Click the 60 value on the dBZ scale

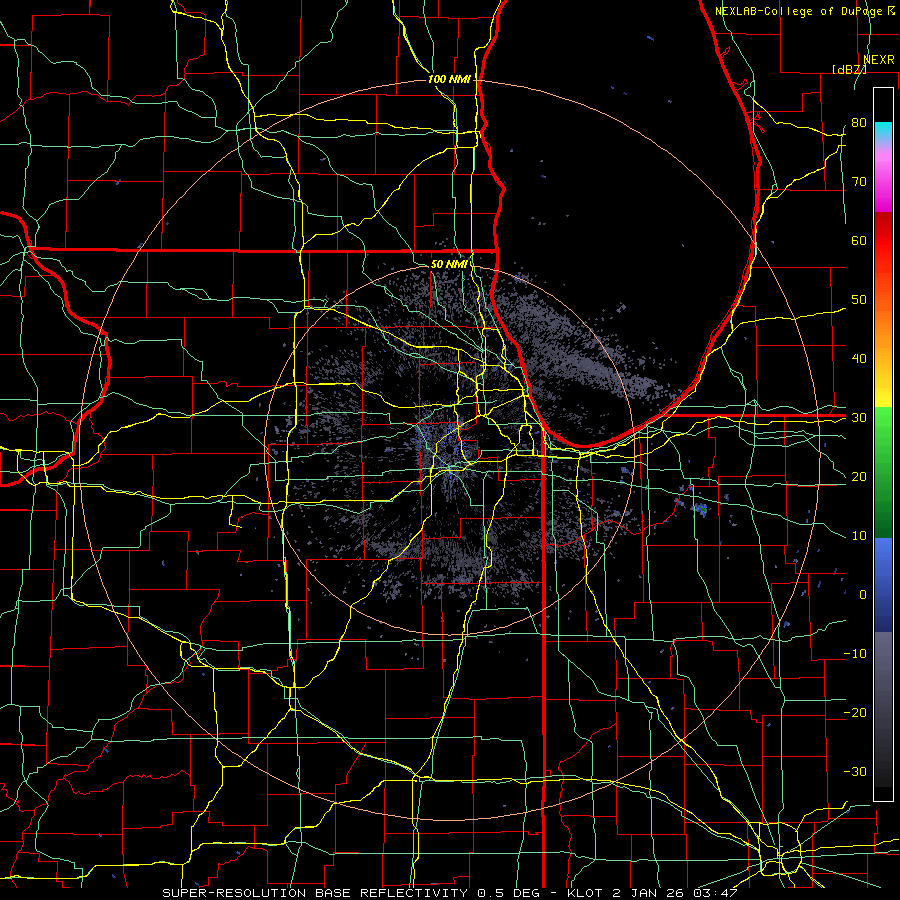(859, 240)
